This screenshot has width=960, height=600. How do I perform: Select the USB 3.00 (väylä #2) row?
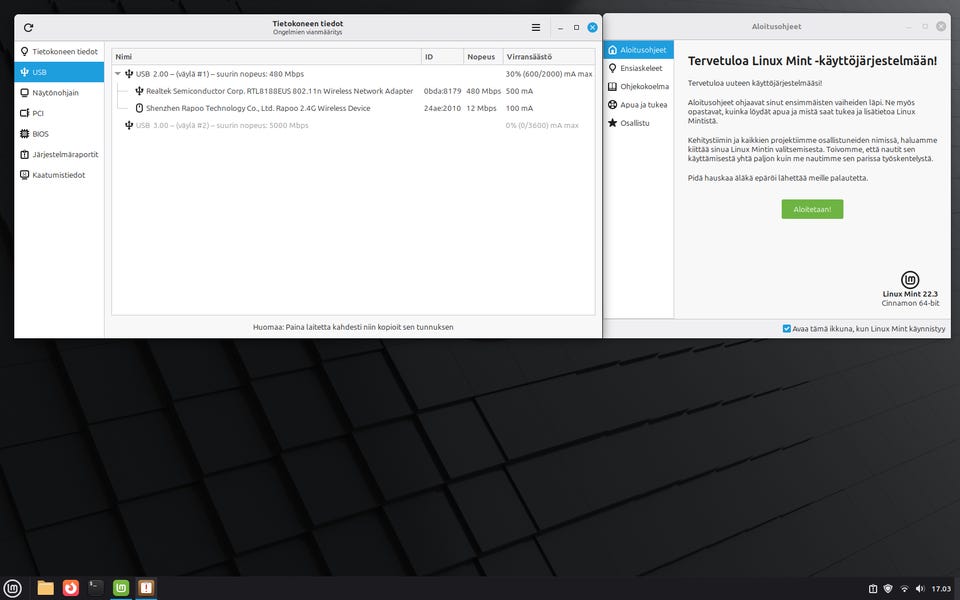coord(353,125)
